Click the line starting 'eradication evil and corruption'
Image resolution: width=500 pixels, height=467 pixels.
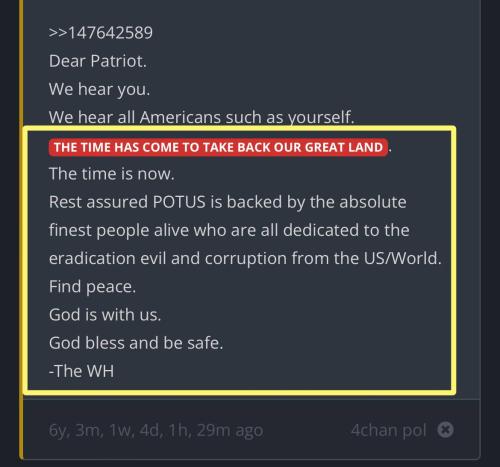245,258
